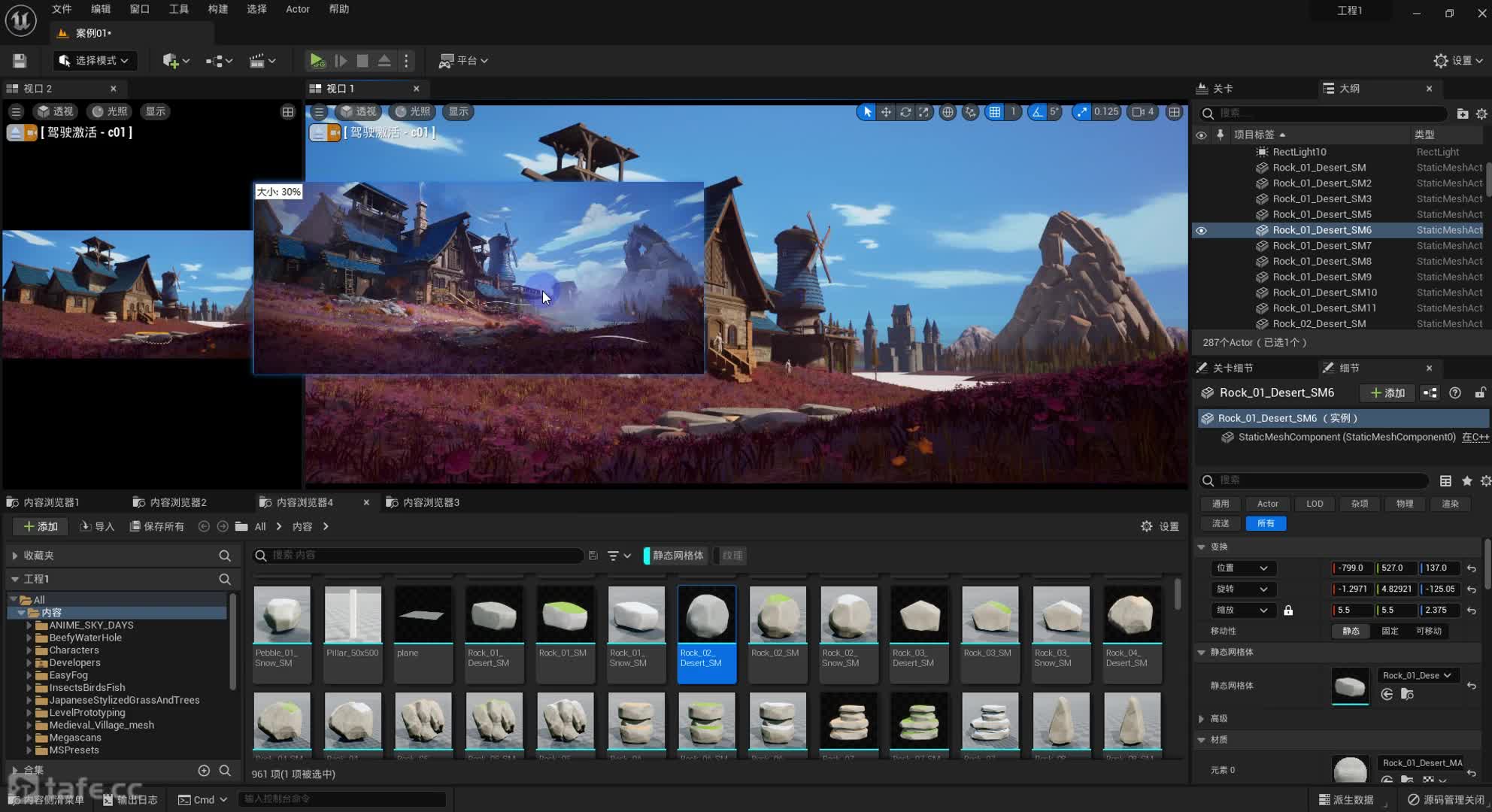The image size is (1492, 812).
Task: Open the 文件 menu
Action: (x=62, y=9)
